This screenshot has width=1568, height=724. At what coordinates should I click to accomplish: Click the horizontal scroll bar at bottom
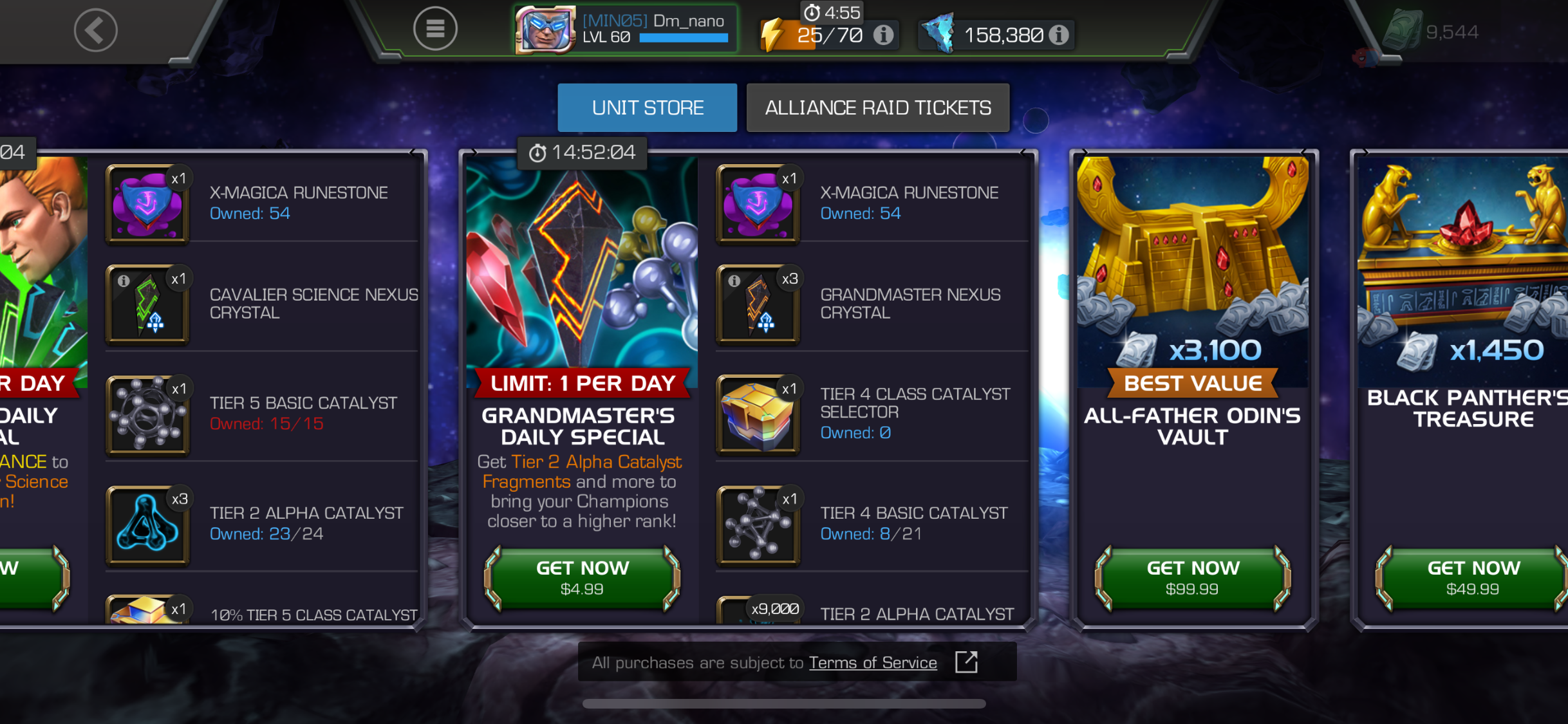coord(784,703)
